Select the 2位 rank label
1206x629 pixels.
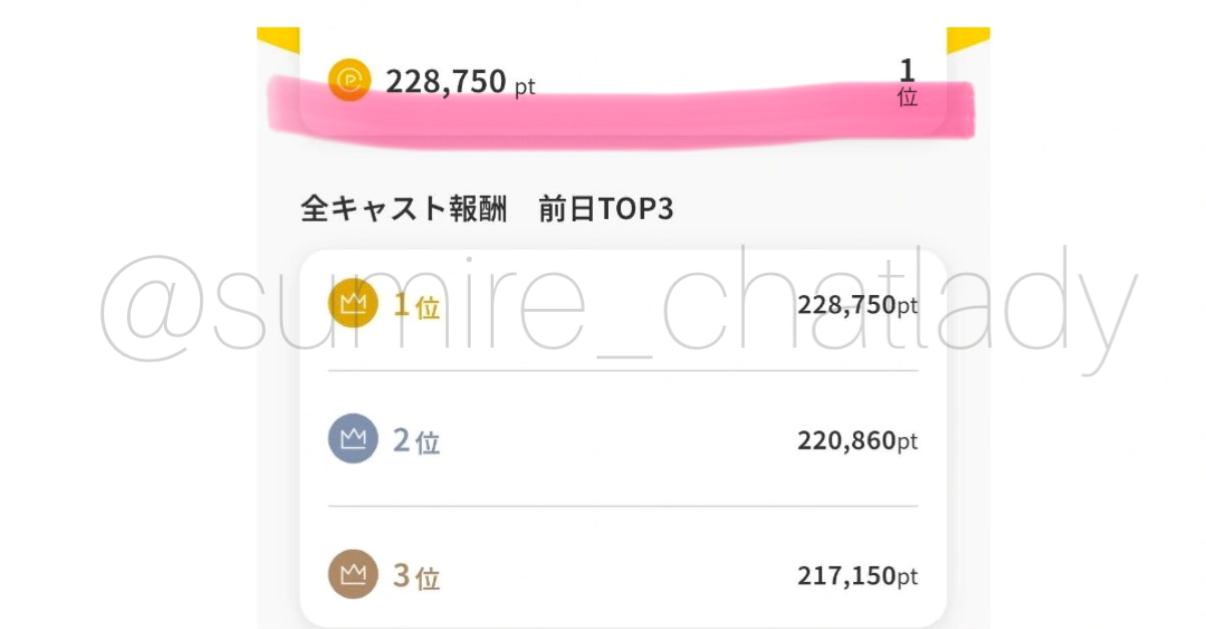416,441
